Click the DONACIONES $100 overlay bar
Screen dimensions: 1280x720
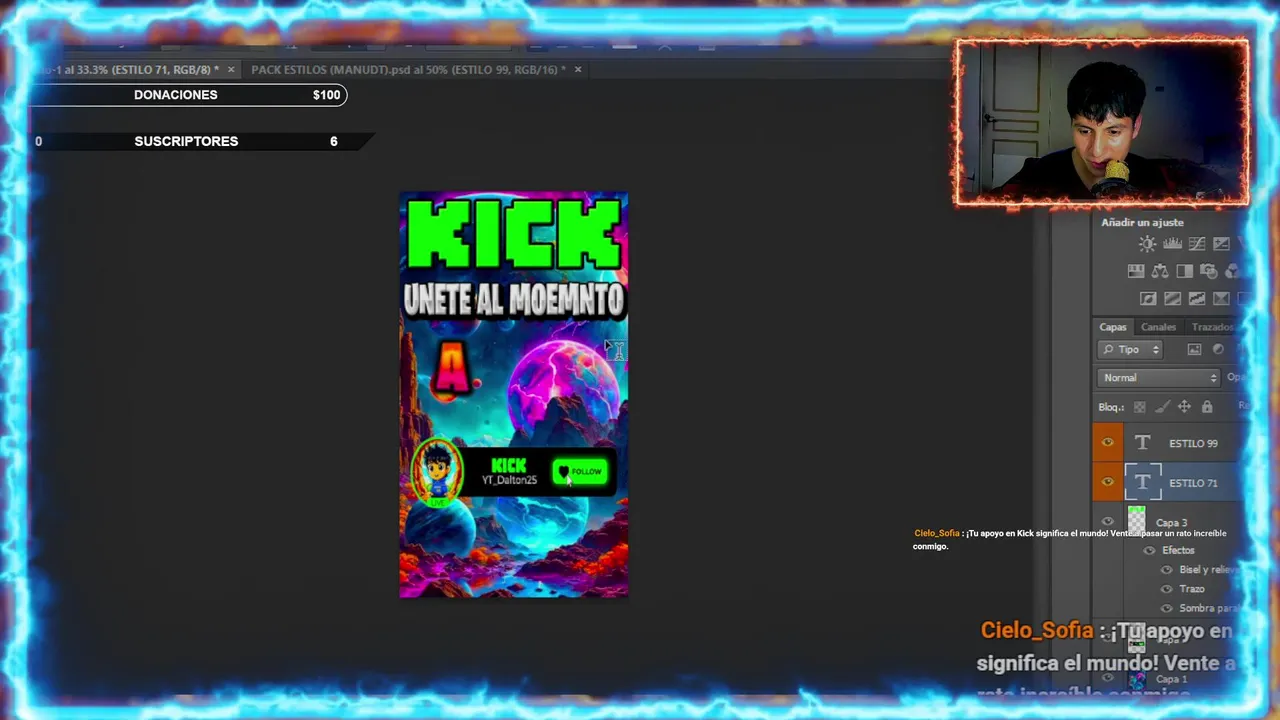pyautogui.click(x=190, y=95)
